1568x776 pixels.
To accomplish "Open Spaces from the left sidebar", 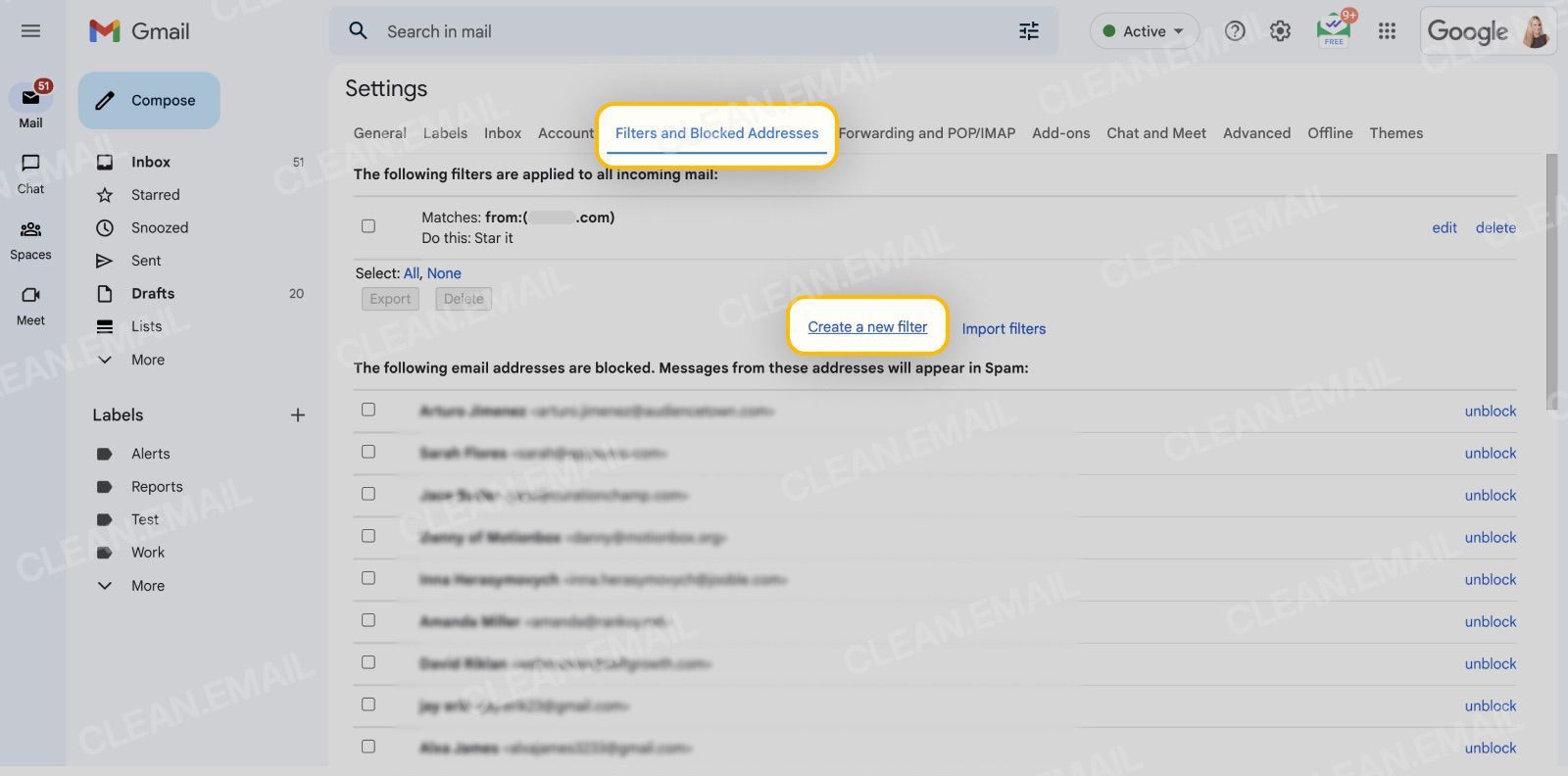I will coord(30,239).
